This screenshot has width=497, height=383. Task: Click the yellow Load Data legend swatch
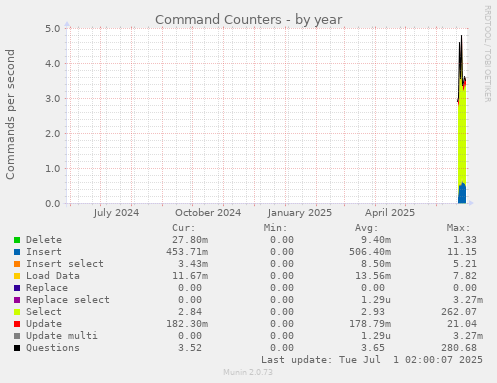point(17,276)
